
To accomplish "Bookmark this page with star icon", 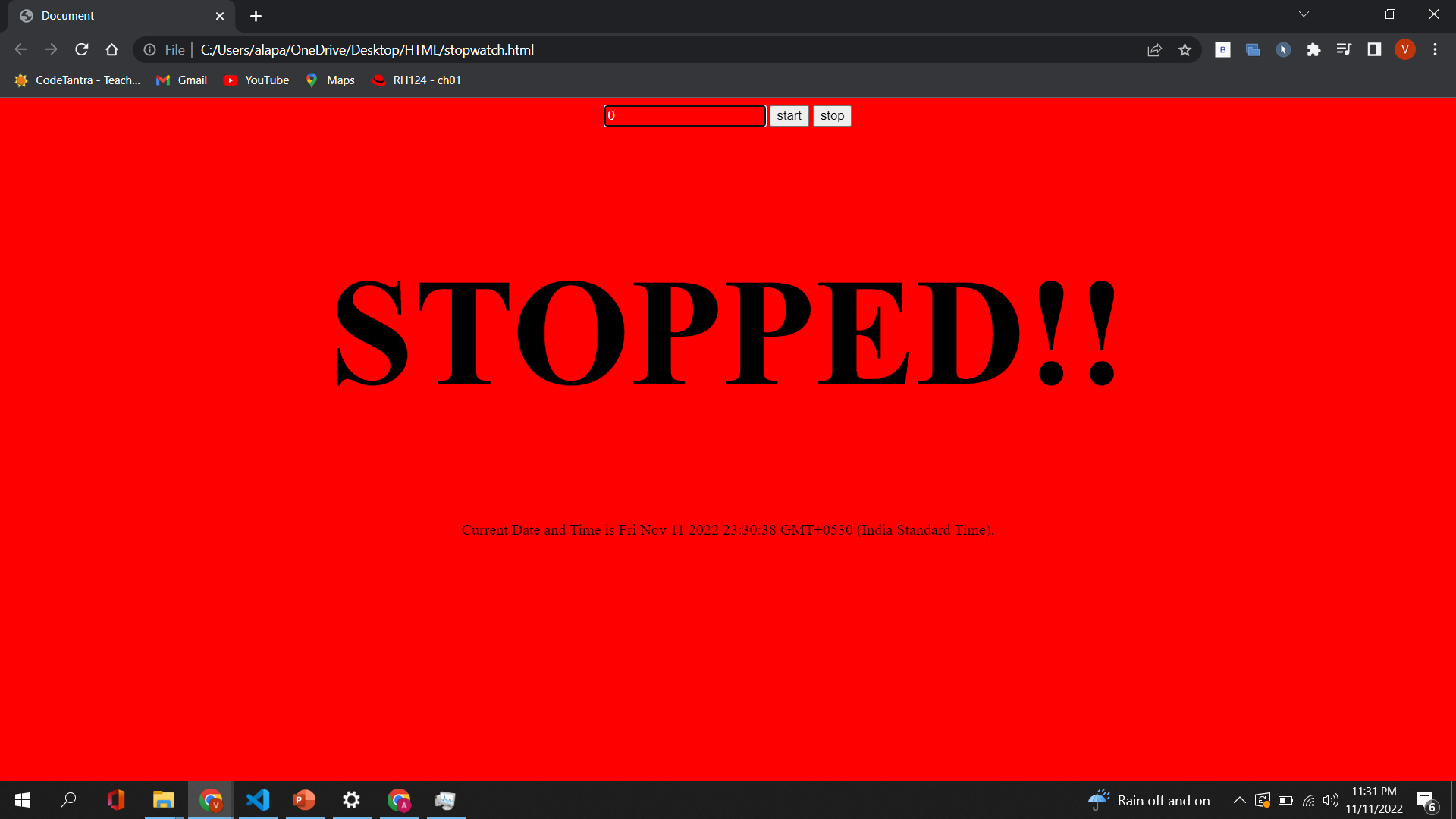I will (x=1185, y=50).
